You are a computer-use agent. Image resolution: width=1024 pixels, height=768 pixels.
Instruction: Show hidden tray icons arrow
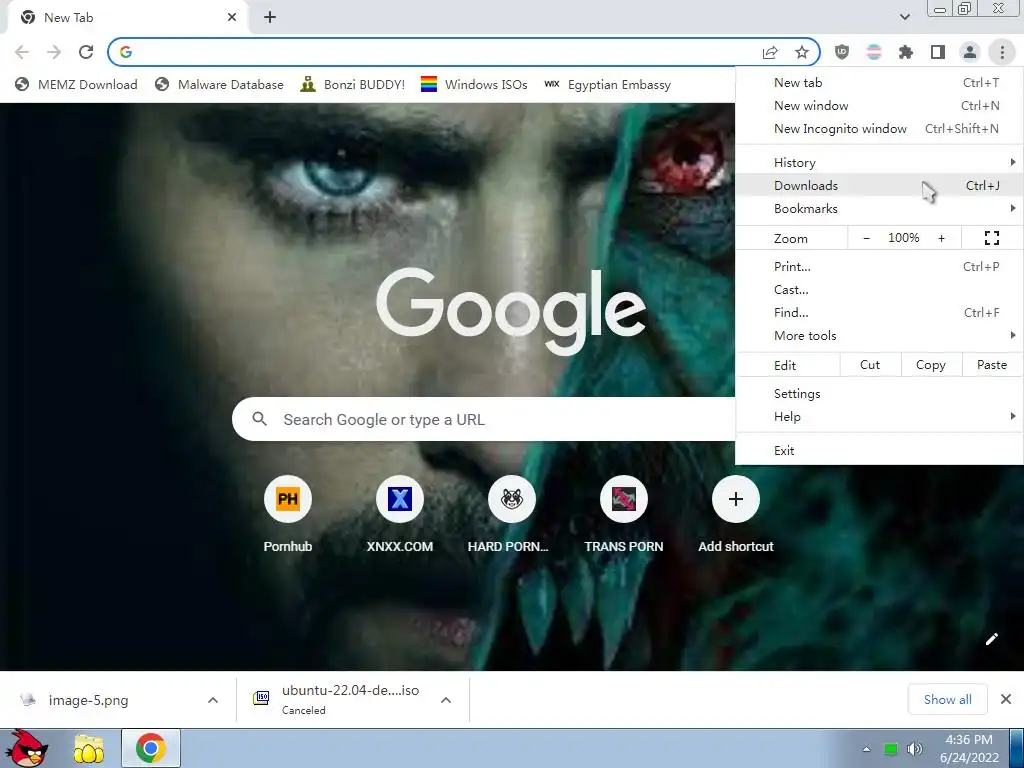click(866, 749)
